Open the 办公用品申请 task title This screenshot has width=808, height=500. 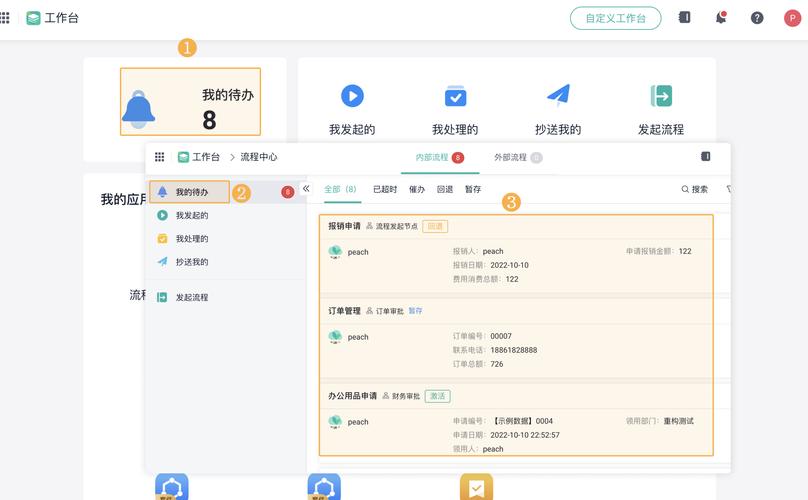pos(352,396)
